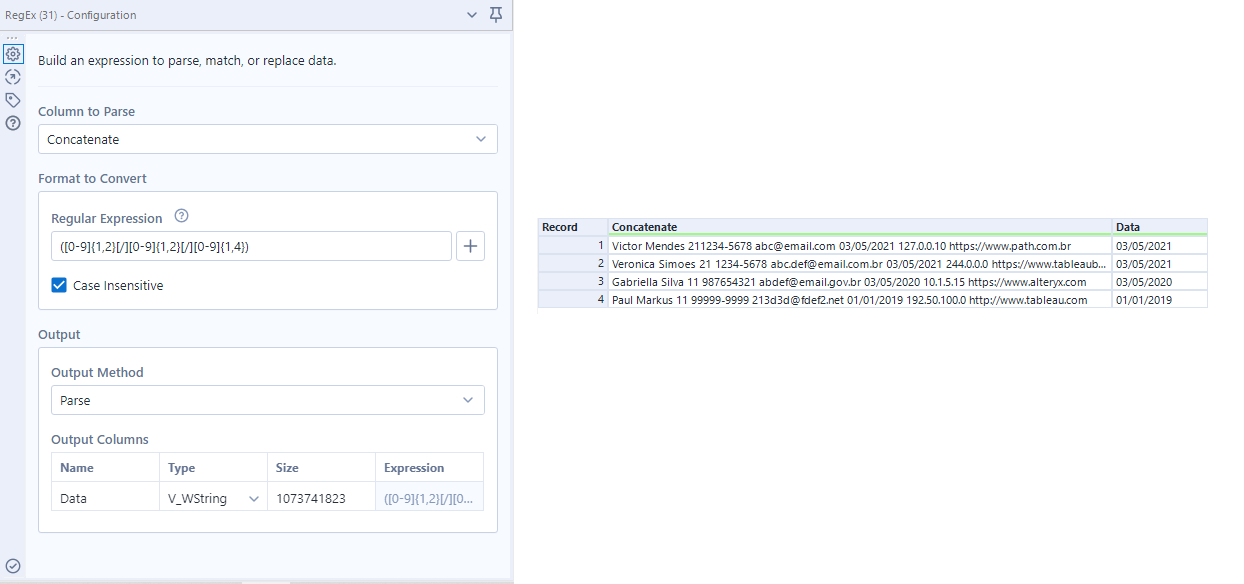1244x584 pixels.
Task: Select the Data name cell in Output Columns
Action: tap(105, 498)
